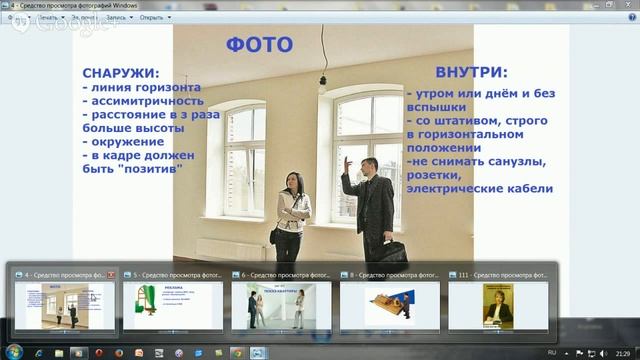Launch Internet Explorer from the taskbar
This screenshot has height=360, width=640.
point(39,353)
